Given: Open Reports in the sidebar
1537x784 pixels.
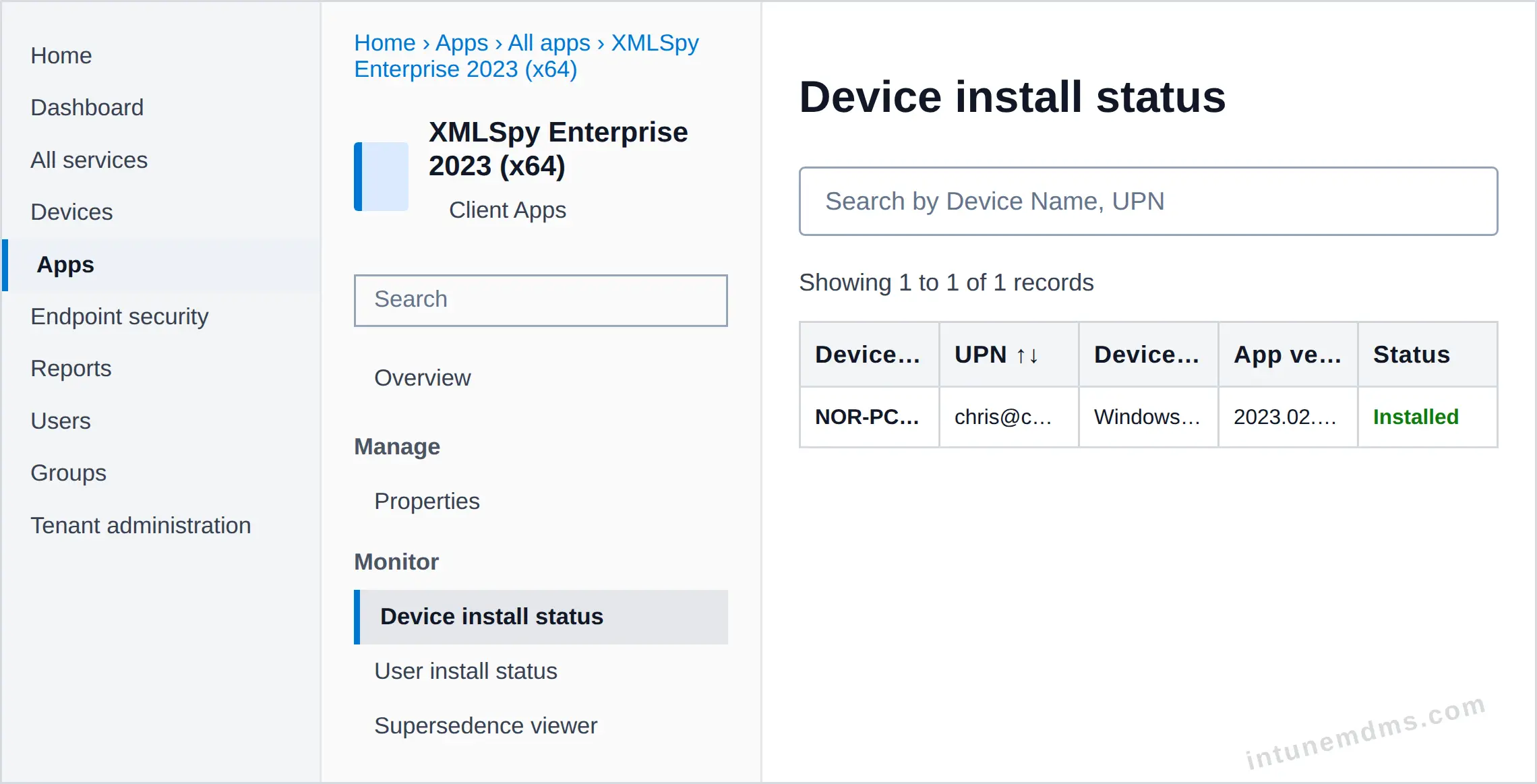Looking at the screenshot, I should tap(71, 368).
